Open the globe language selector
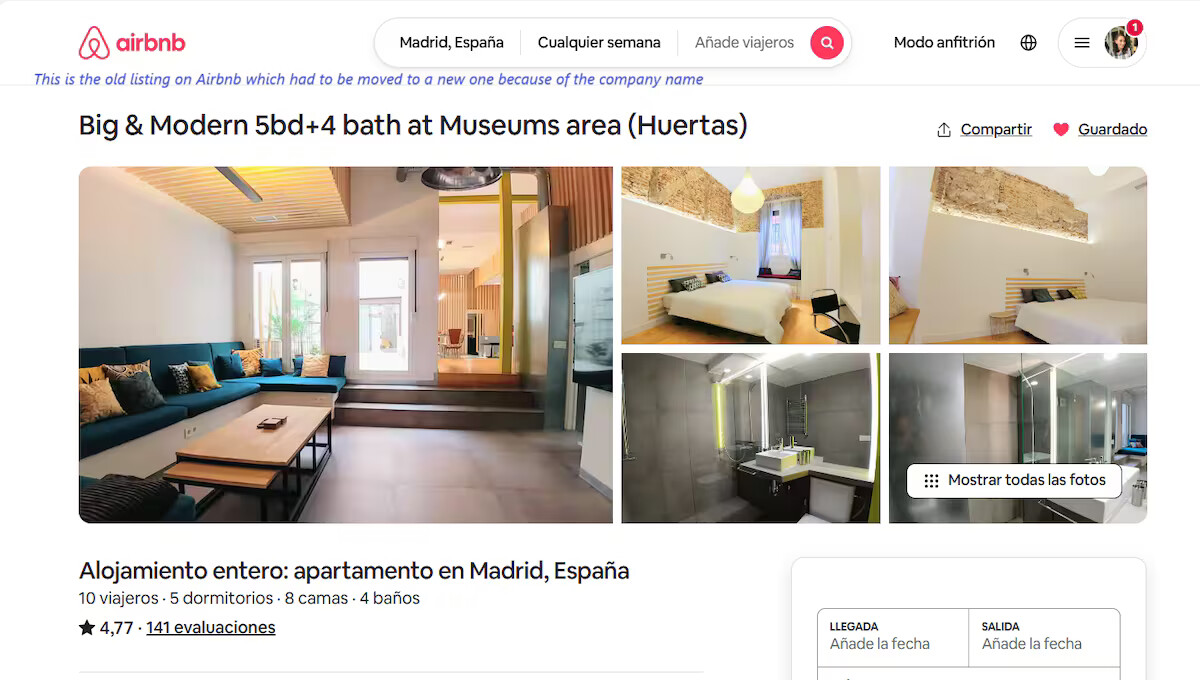This screenshot has width=1200, height=680. (x=1028, y=43)
